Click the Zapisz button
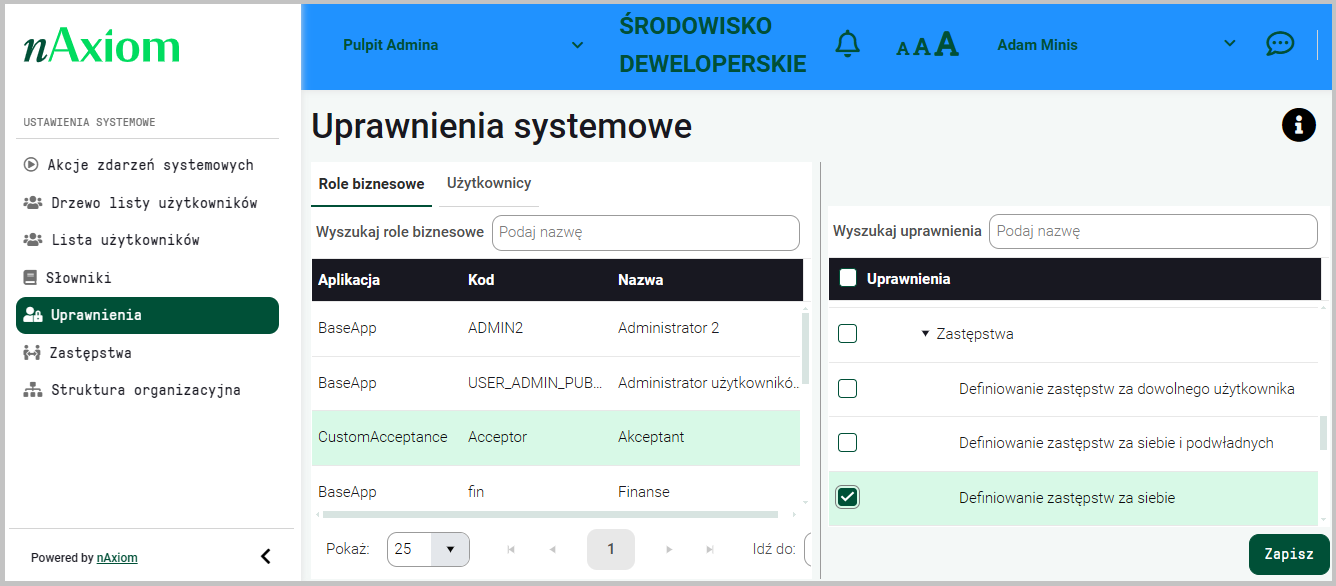Image resolution: width=1336 pixels, height=586 pixels. 1289,554
